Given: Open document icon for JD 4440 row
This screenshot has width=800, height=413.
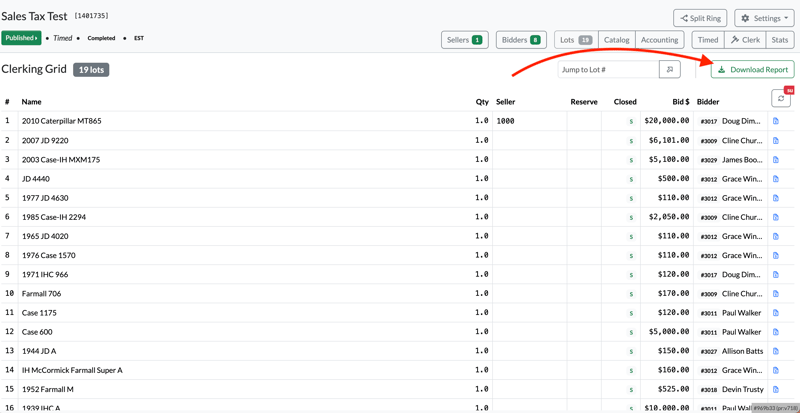Looking at the screenshot, I should [x=776, y=179].
